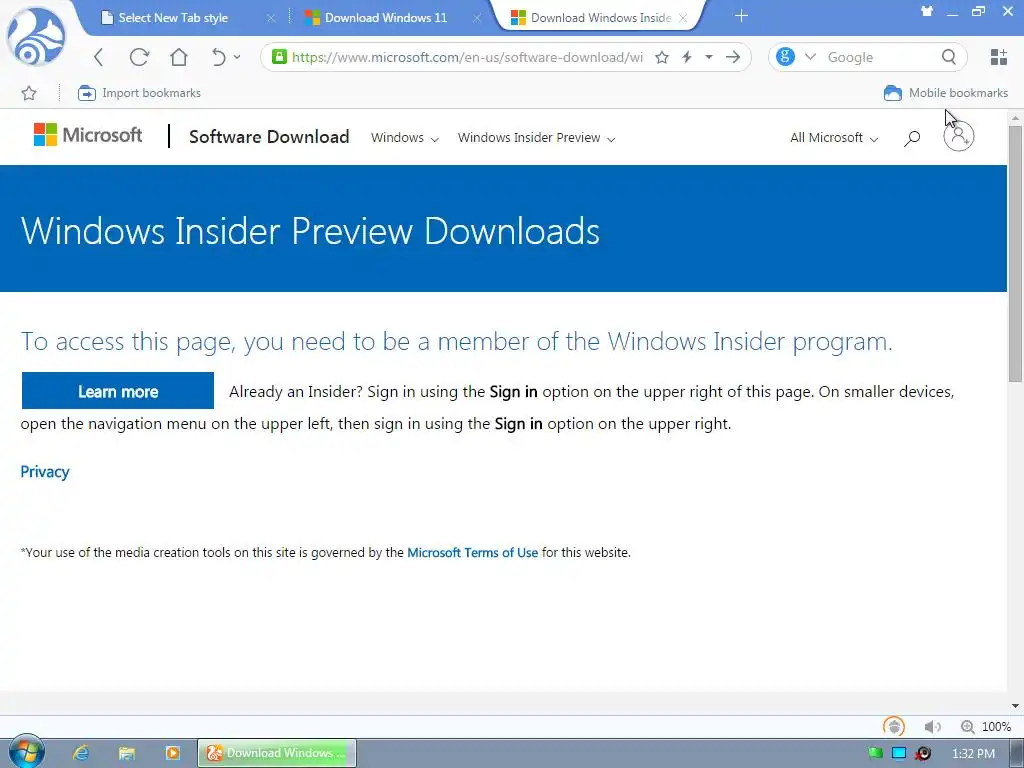Open a new tab with plus

click(741, 16)
